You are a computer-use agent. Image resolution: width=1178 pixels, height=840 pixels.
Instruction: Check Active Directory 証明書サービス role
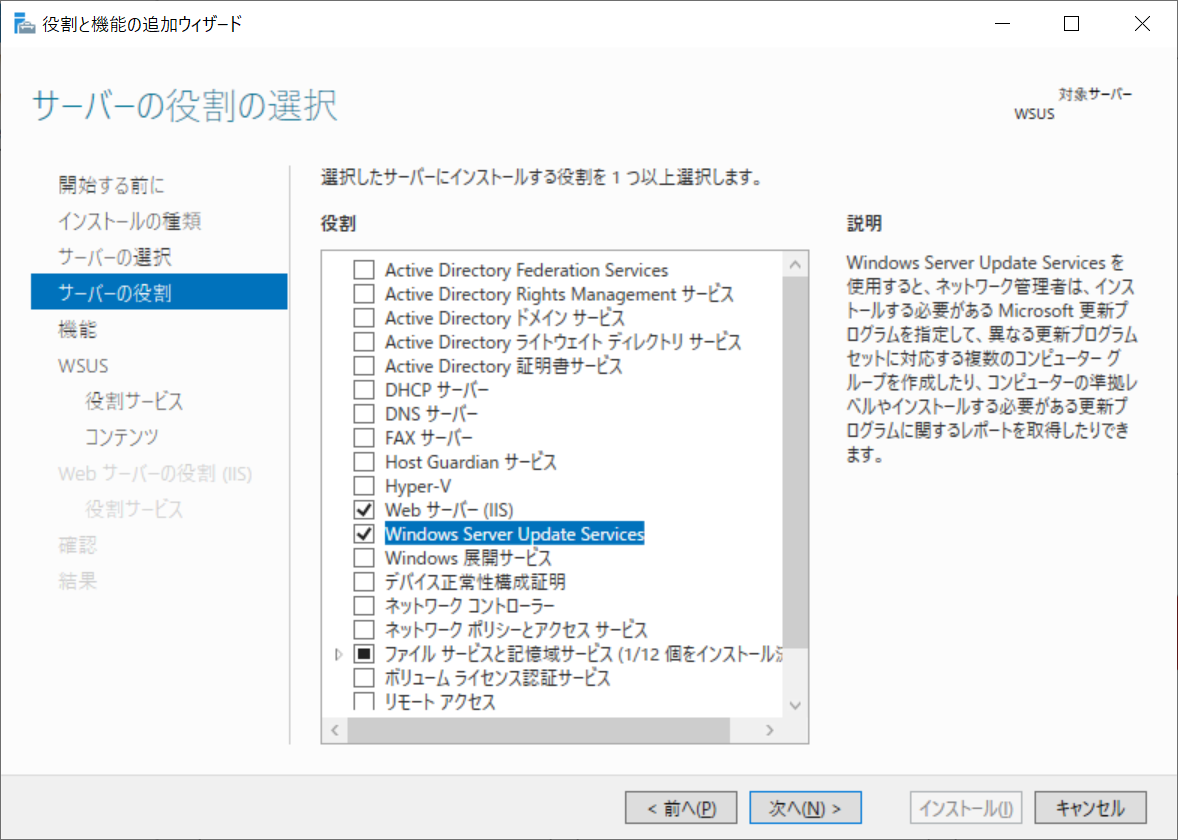pos(364,366)
